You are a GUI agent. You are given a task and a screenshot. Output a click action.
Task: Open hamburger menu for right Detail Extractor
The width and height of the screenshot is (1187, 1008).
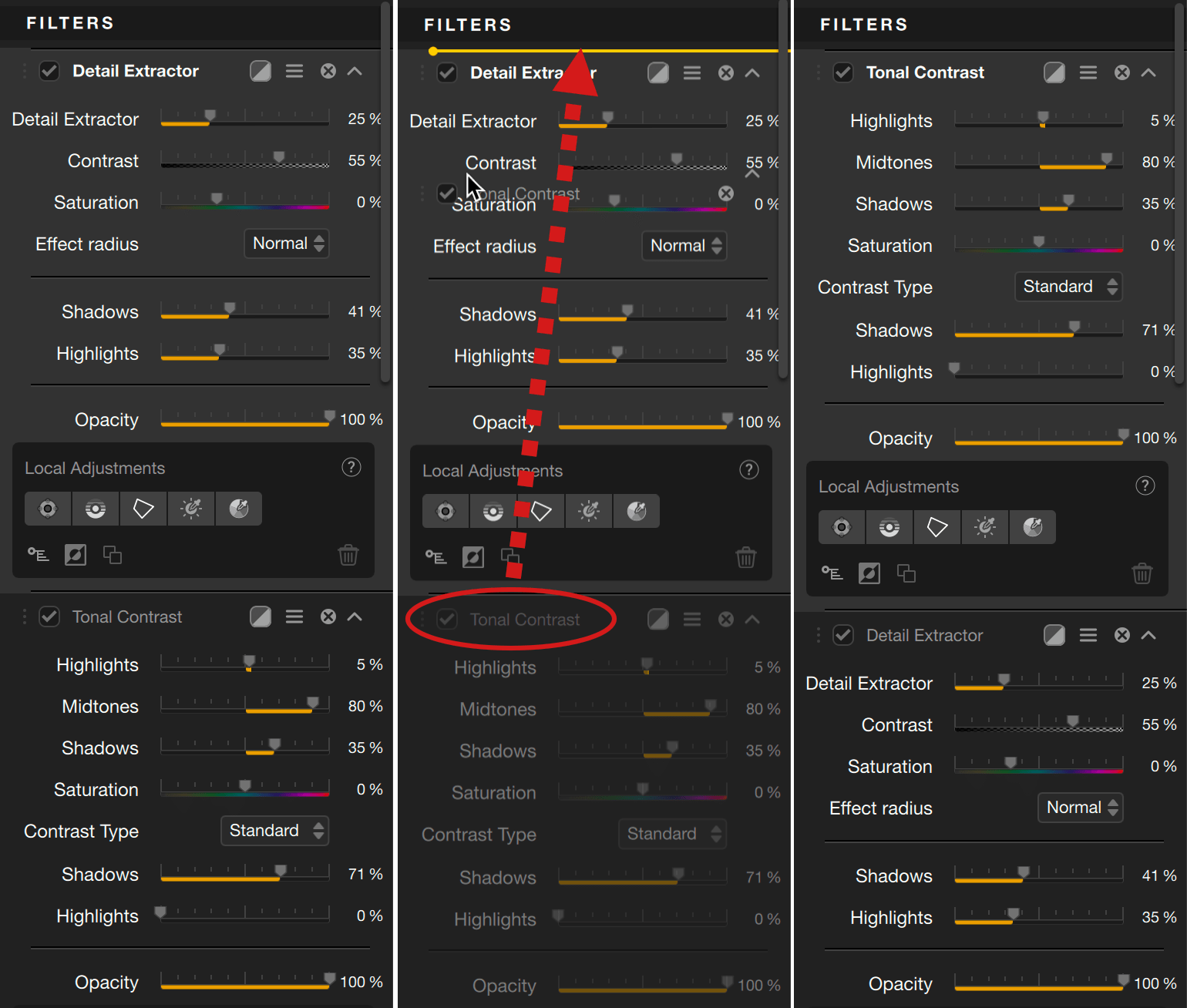click(x=1088, y=635)
